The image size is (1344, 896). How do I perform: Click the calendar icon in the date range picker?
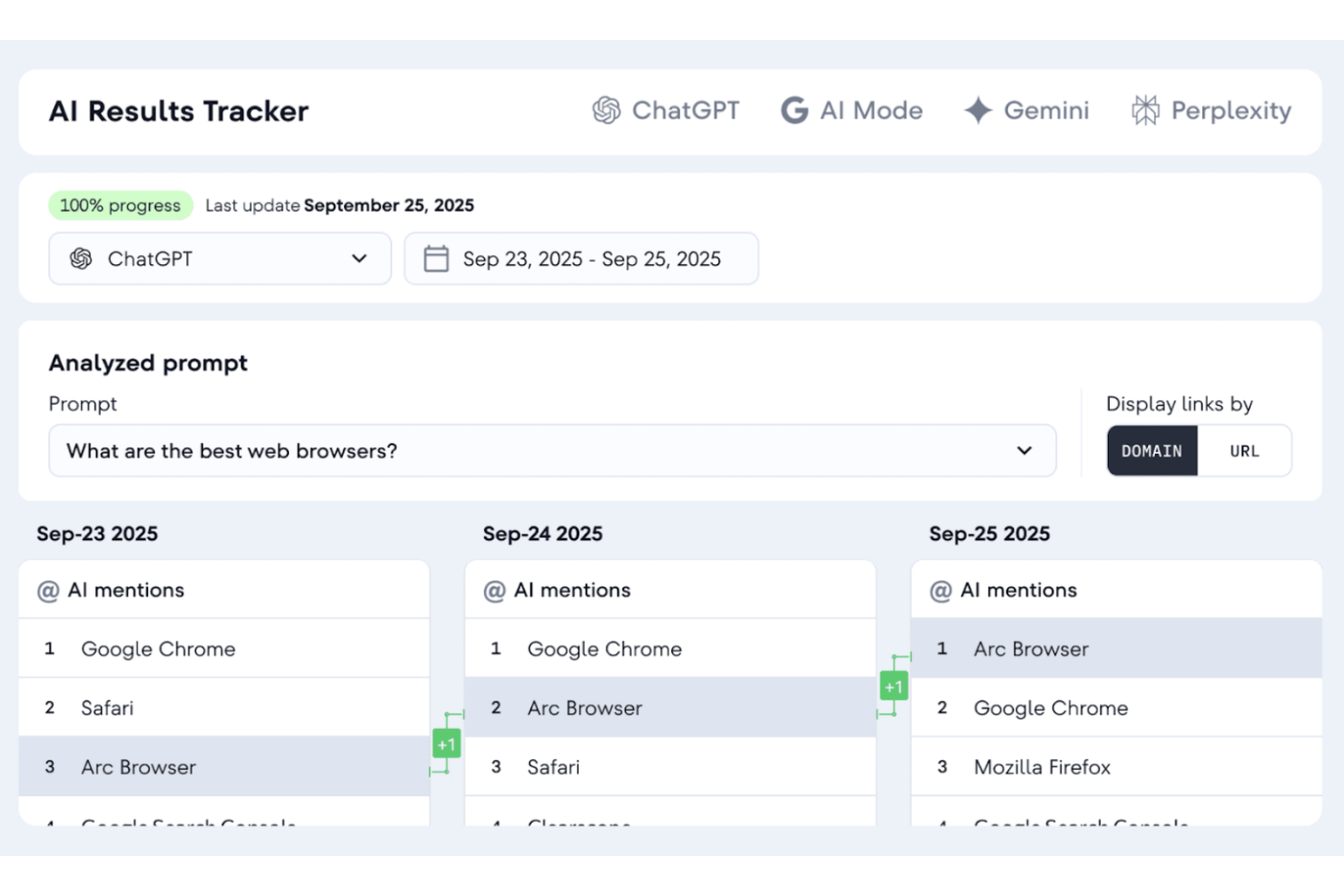[x=437, y=259]
